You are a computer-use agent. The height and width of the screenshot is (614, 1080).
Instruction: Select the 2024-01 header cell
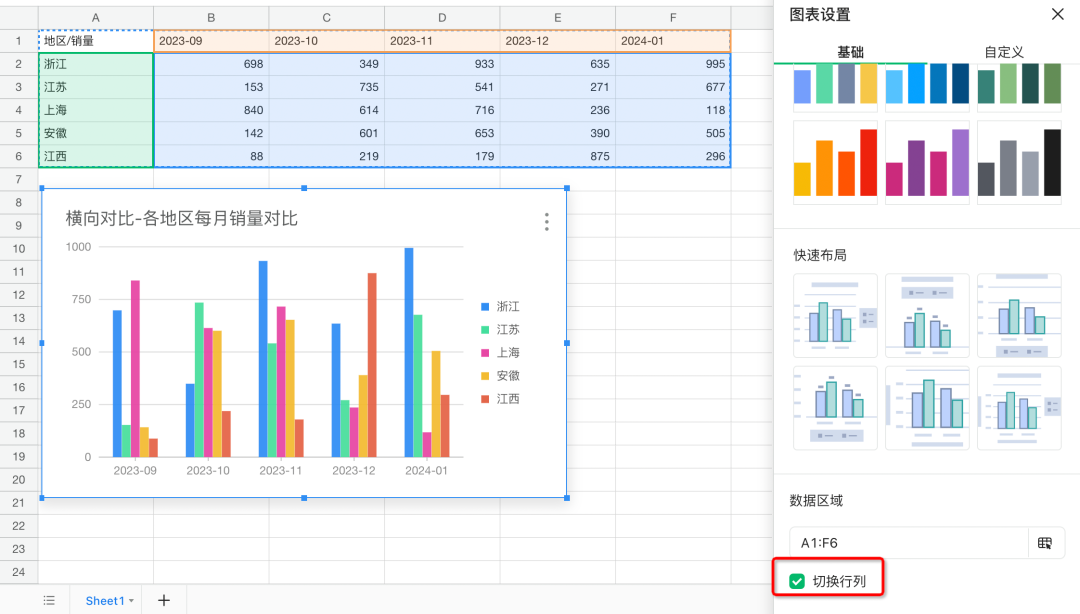tap(673, 41)
